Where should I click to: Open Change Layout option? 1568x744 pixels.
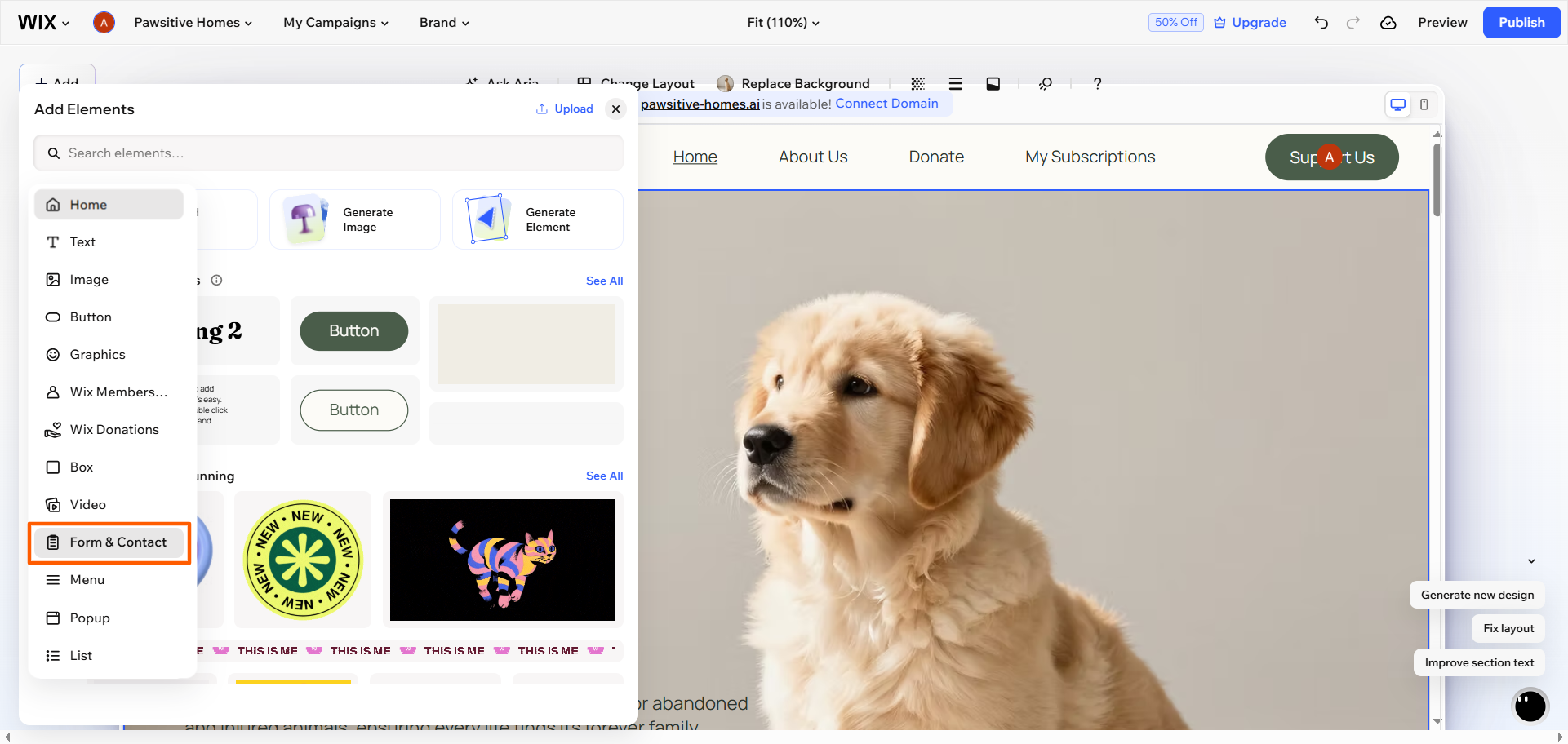click(x=636, y=83)
